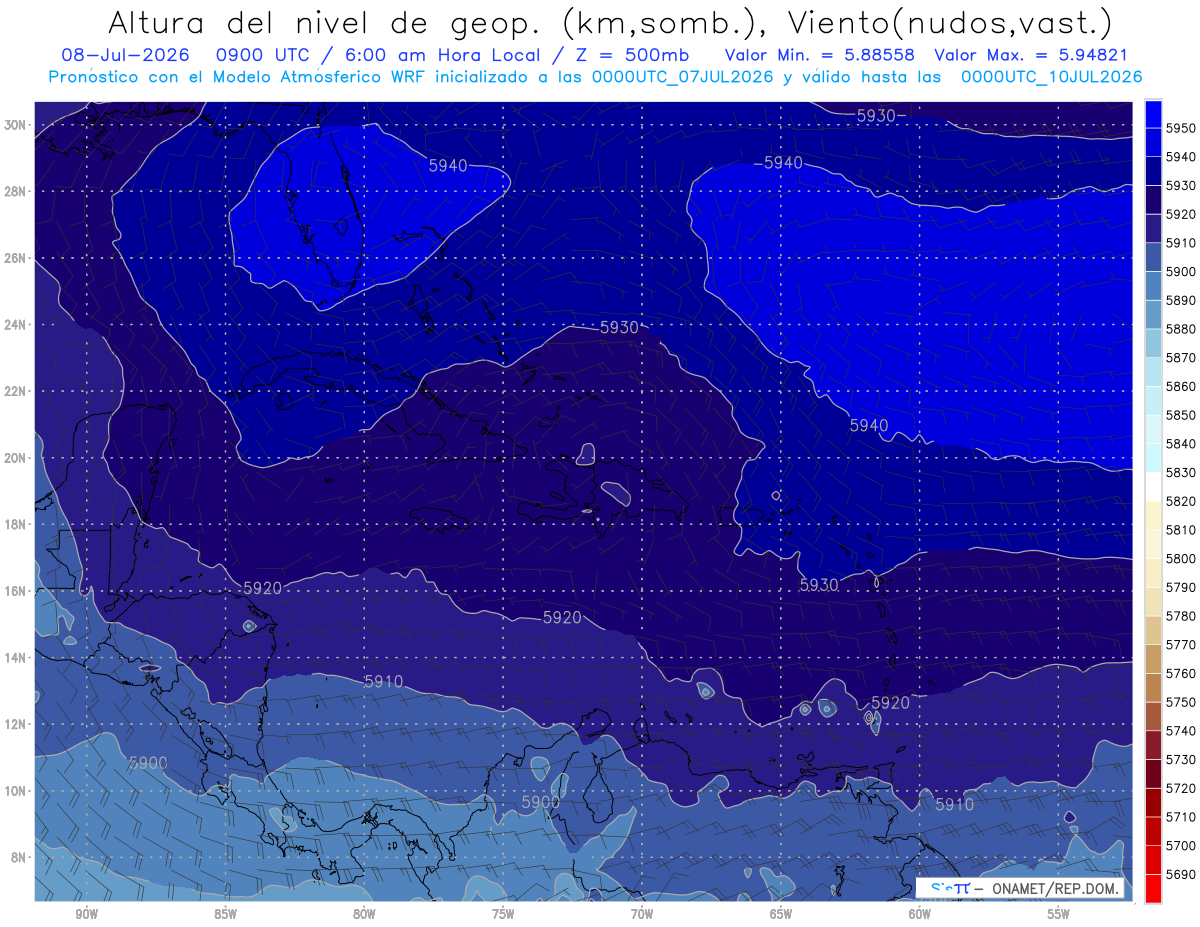Screen dimensions: 1200x927
Task: Click the 'Valor Max. = 5.94821' readout
Action: pyautogui.click(x=1030, y=55)
